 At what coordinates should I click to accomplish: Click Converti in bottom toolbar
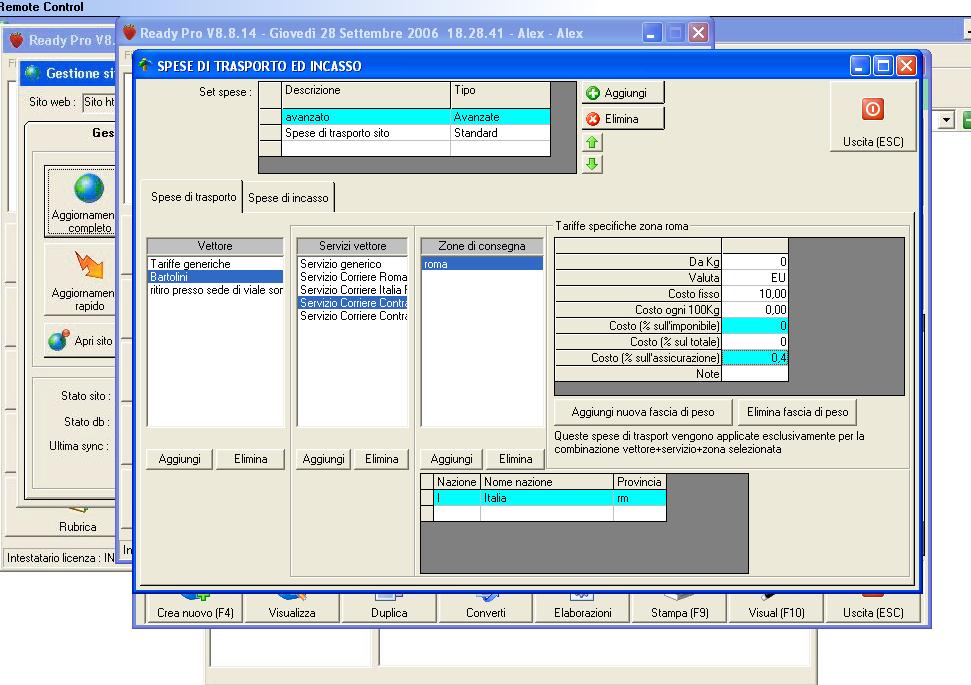486,608
